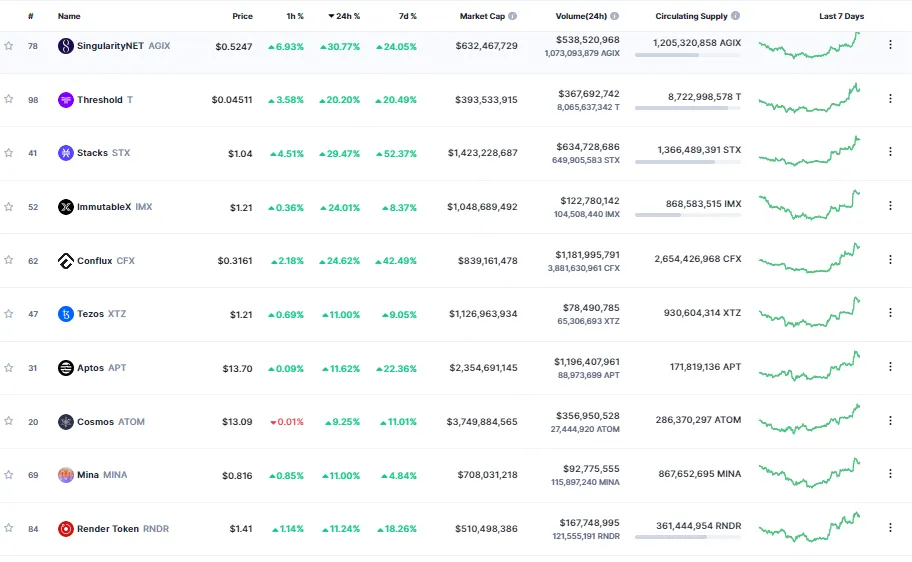Screen dimensions: 912x562
Task: Expand the Conflux row options menu
Action: click(x=890, y=259)
